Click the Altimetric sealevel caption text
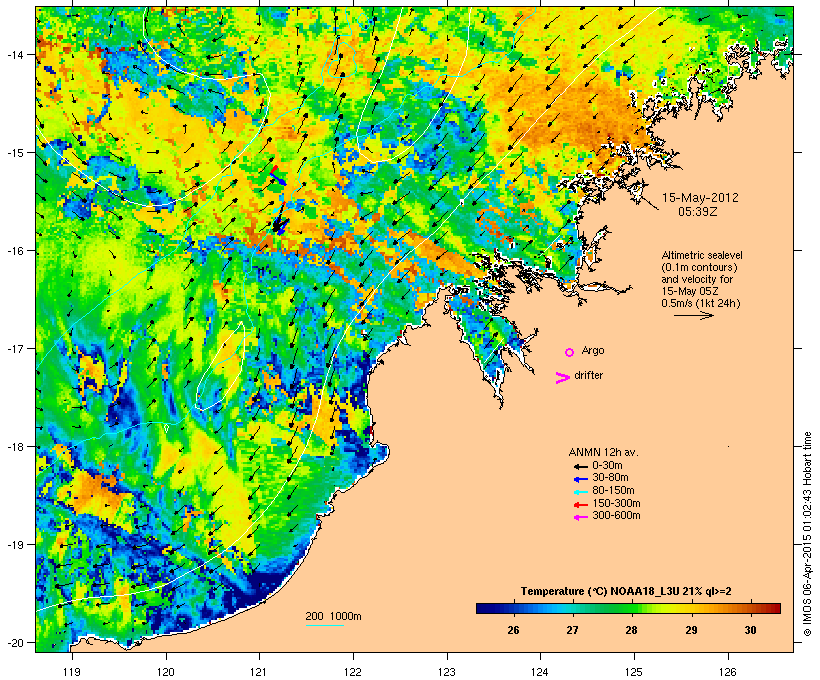This screenshot has width=820, height=680. click(702, 255)
